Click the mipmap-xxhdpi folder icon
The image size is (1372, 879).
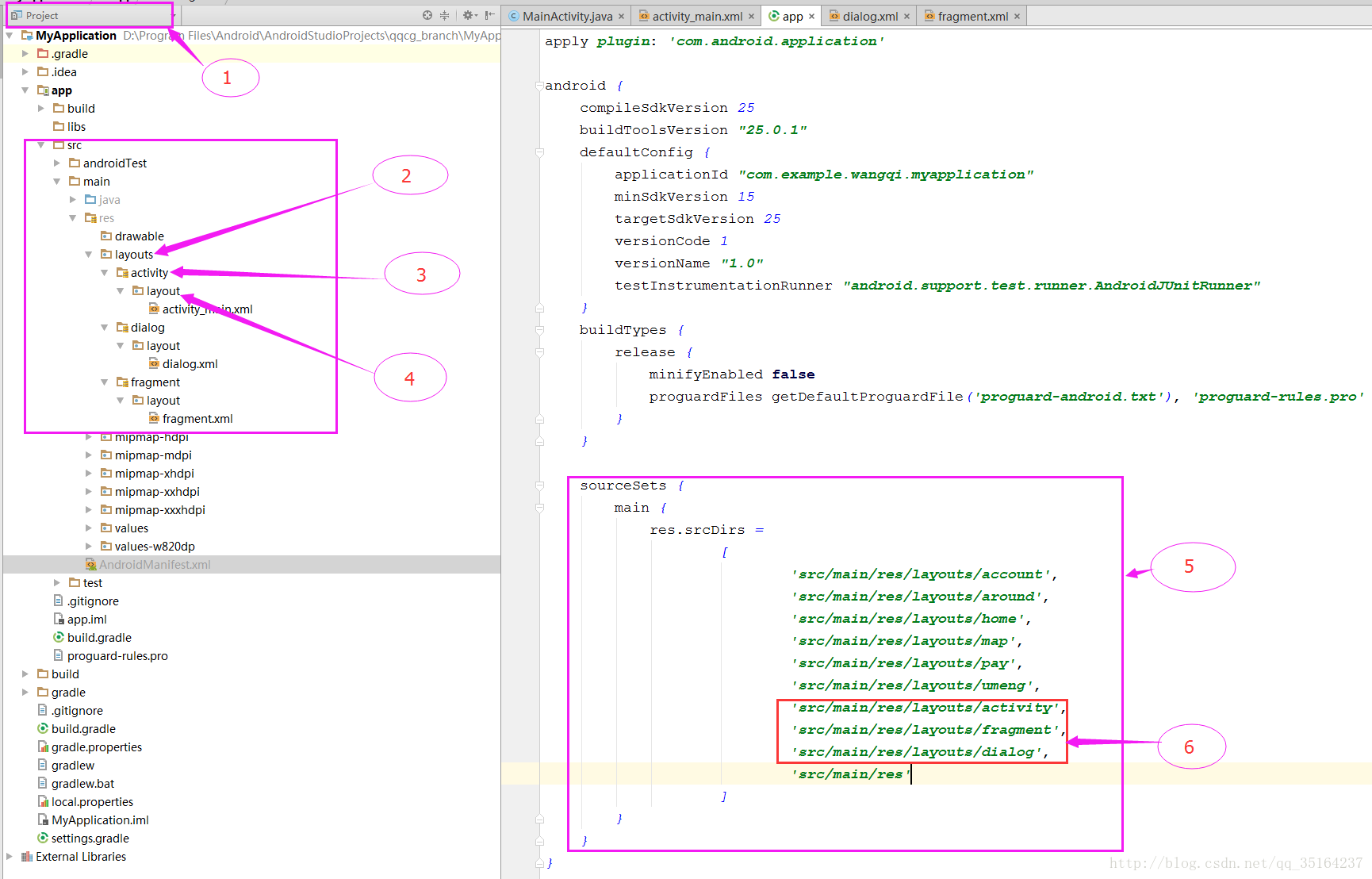[106, 491]
